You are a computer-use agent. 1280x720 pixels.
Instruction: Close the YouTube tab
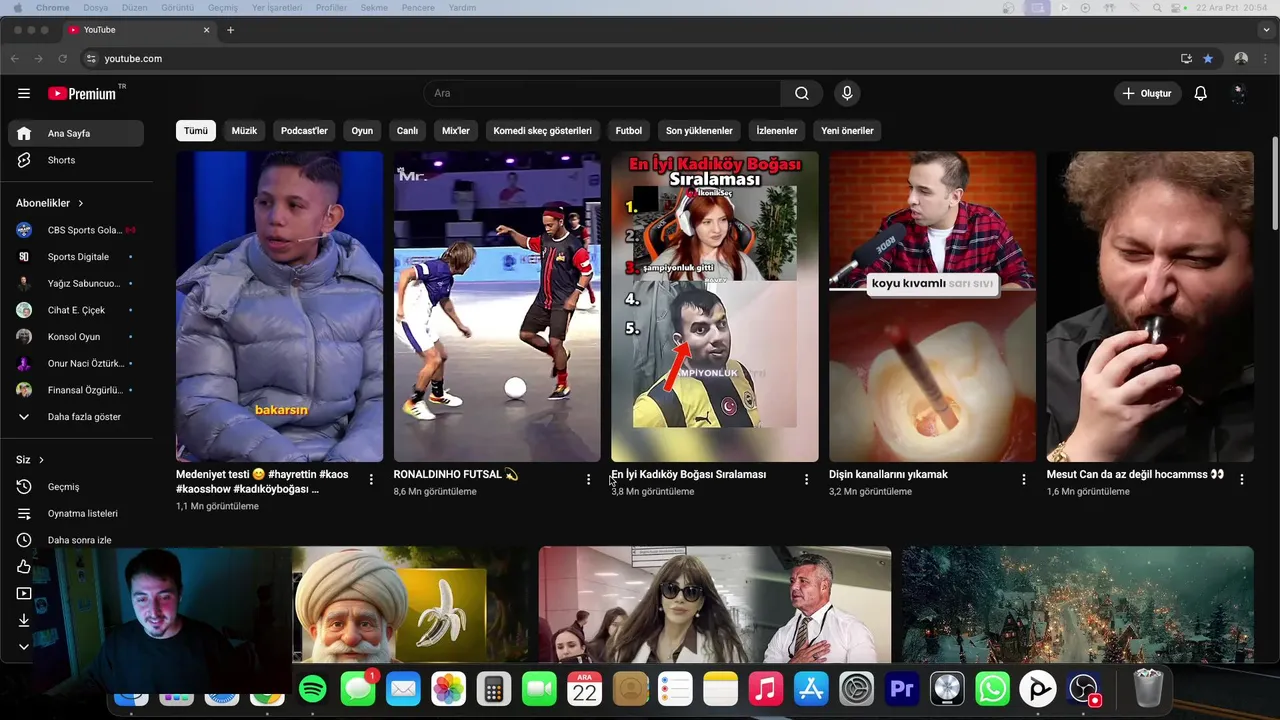[x=207, y=30]
